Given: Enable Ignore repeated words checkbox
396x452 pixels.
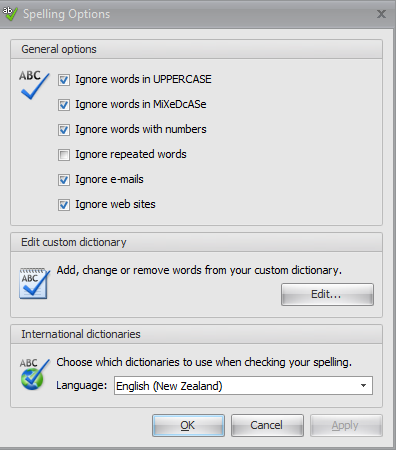Looking at the screenshot, I should coord(64,155).
